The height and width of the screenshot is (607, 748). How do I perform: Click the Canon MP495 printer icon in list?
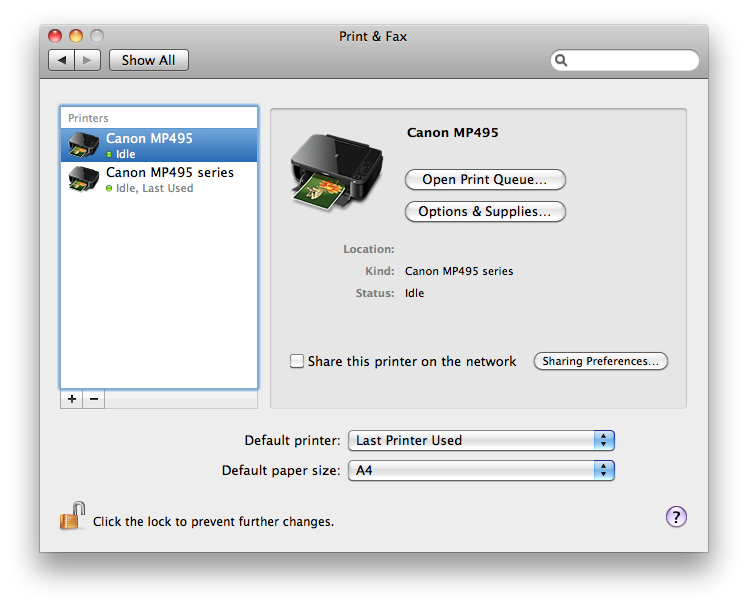pos(83,145)
